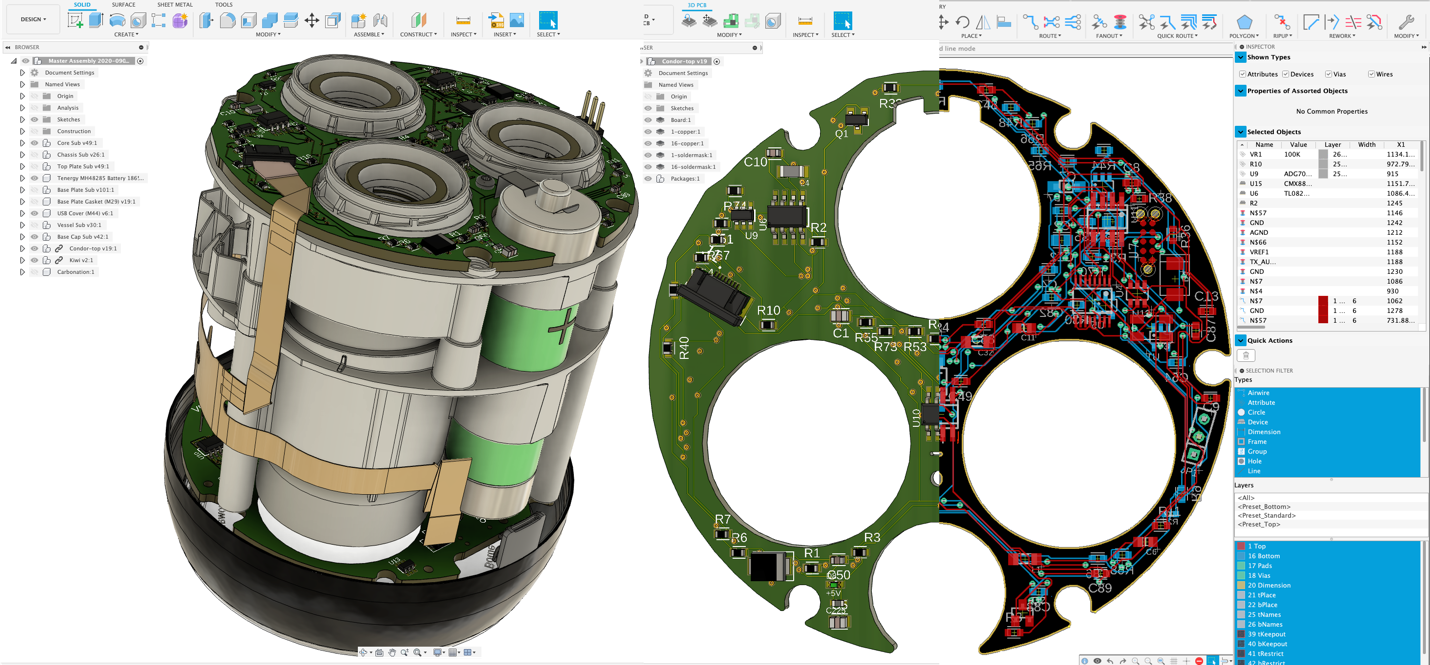Switch to the SHEET METAL tab

pyautogui.click(x=176, y=5)
